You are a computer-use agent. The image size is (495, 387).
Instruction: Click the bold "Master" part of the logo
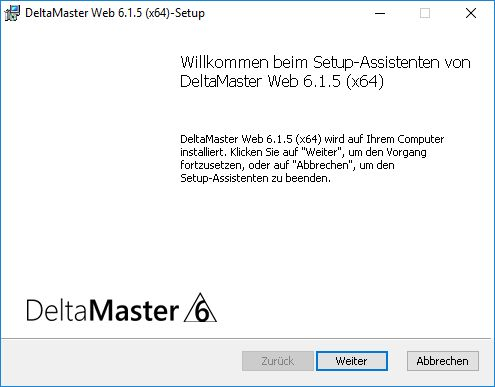134,310
